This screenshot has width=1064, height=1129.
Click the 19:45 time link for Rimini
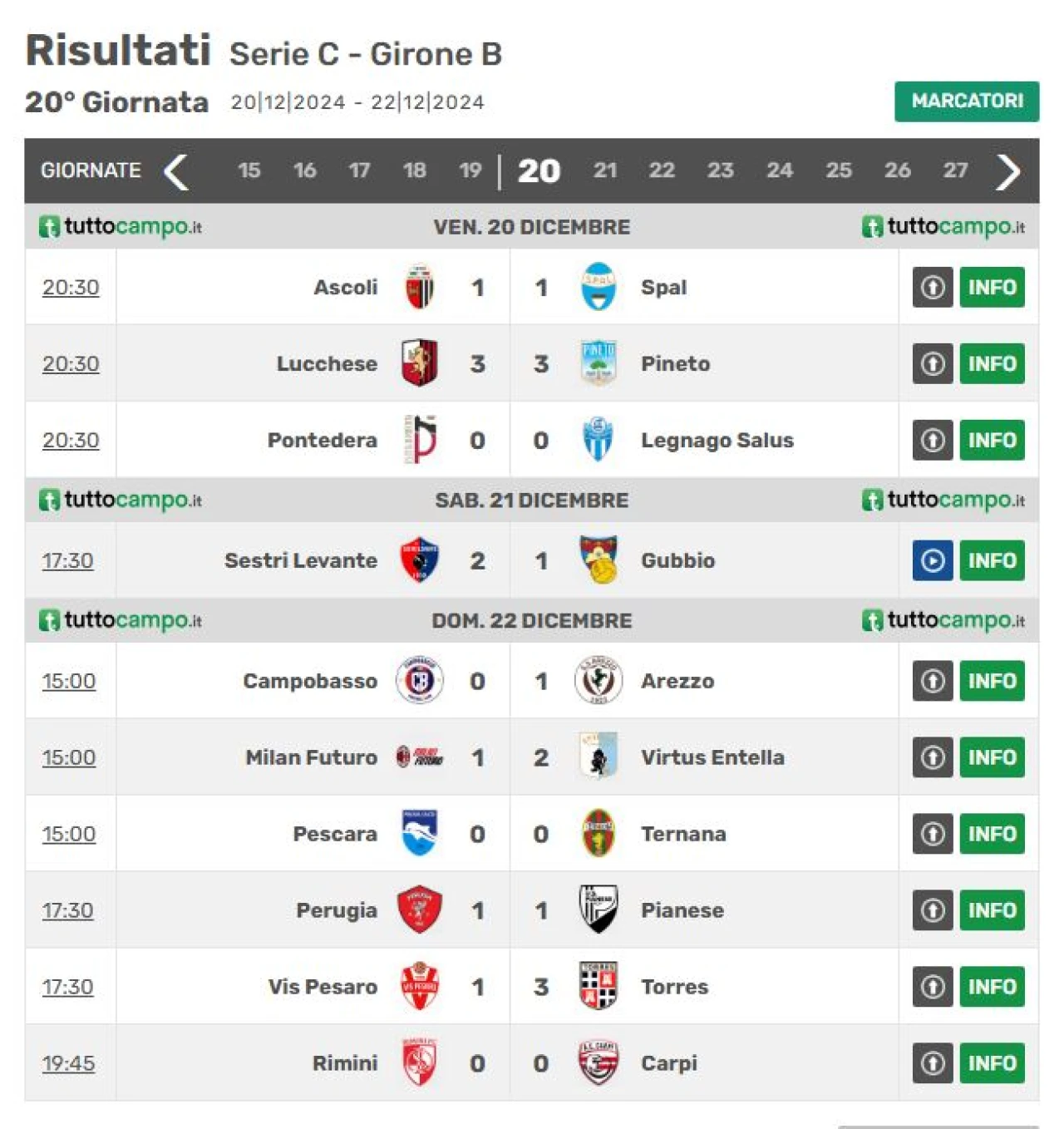[x=68, y=1062]
